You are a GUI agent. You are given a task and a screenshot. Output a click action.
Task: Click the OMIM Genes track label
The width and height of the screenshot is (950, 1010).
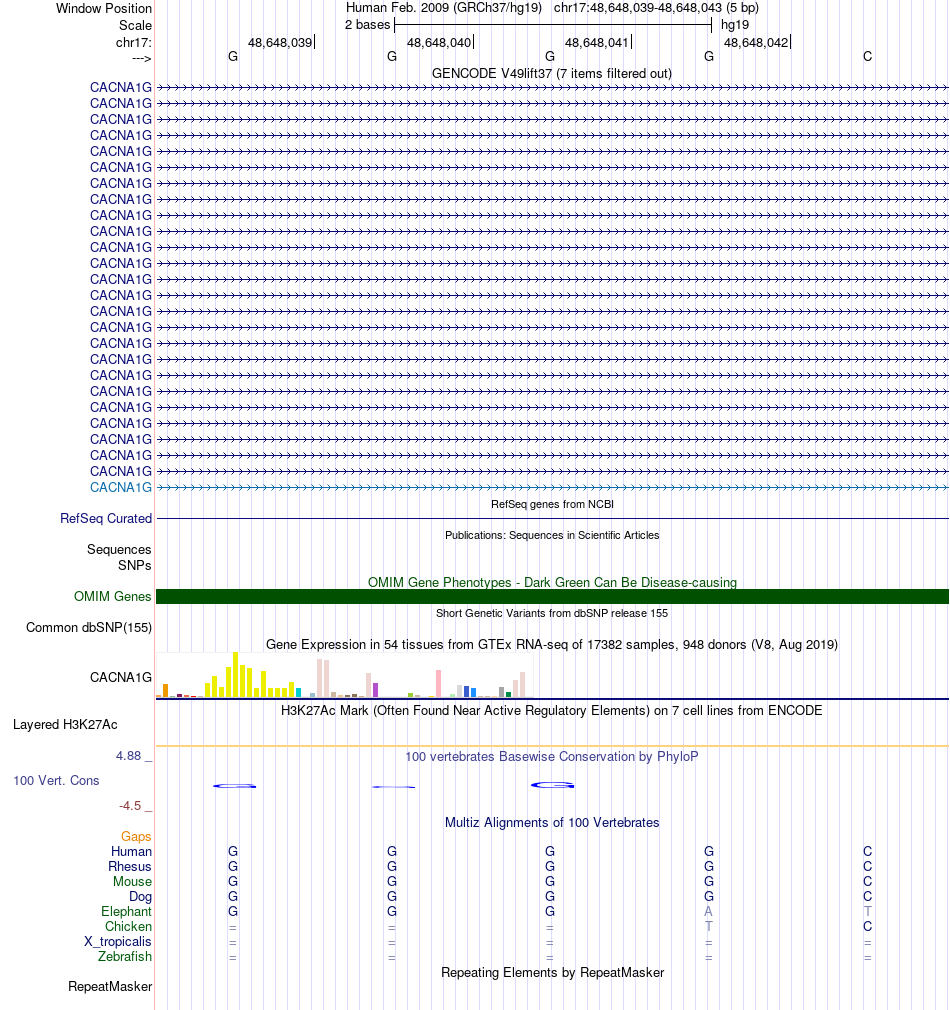point(113,596)
